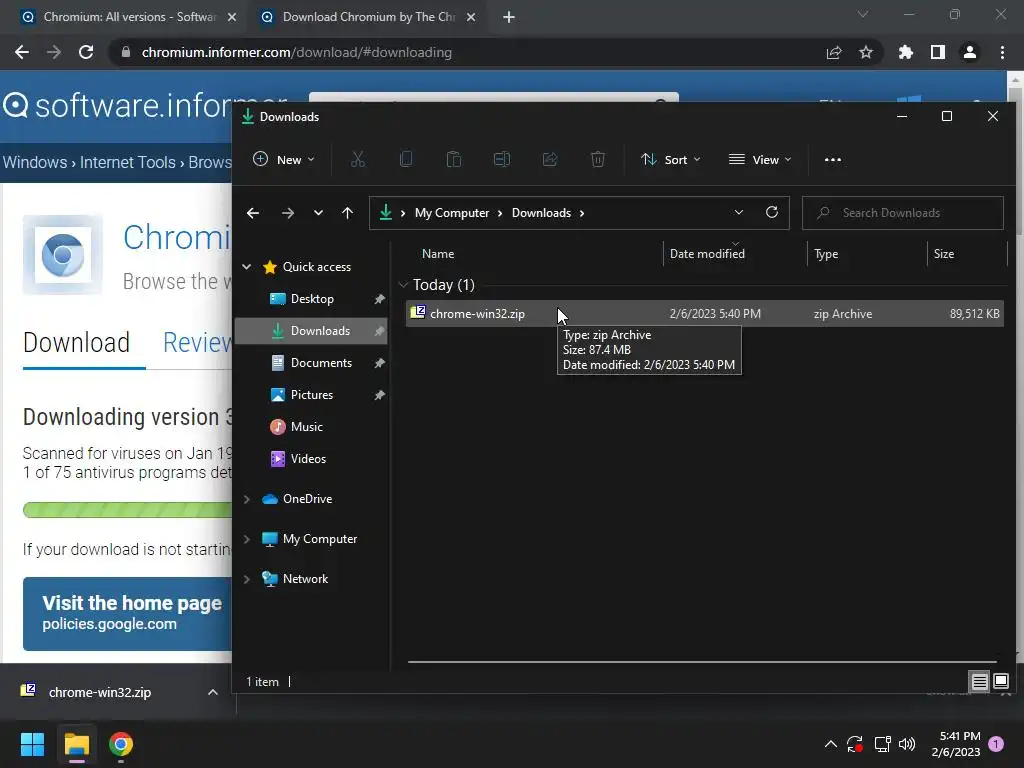The height and width of the screenshot is (768, 1024).
Task: Refresh the Downloads folder
Action: pos(772,212)
